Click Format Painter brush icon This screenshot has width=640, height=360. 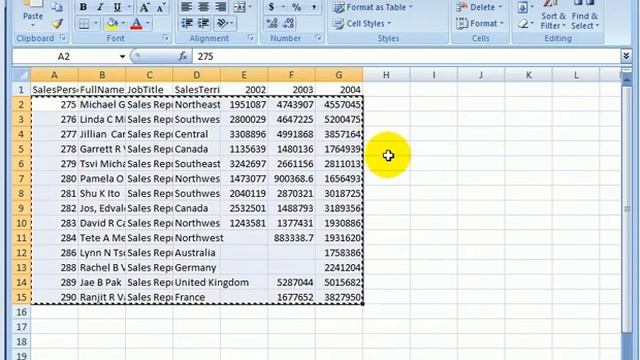click(x=58, y=24)
